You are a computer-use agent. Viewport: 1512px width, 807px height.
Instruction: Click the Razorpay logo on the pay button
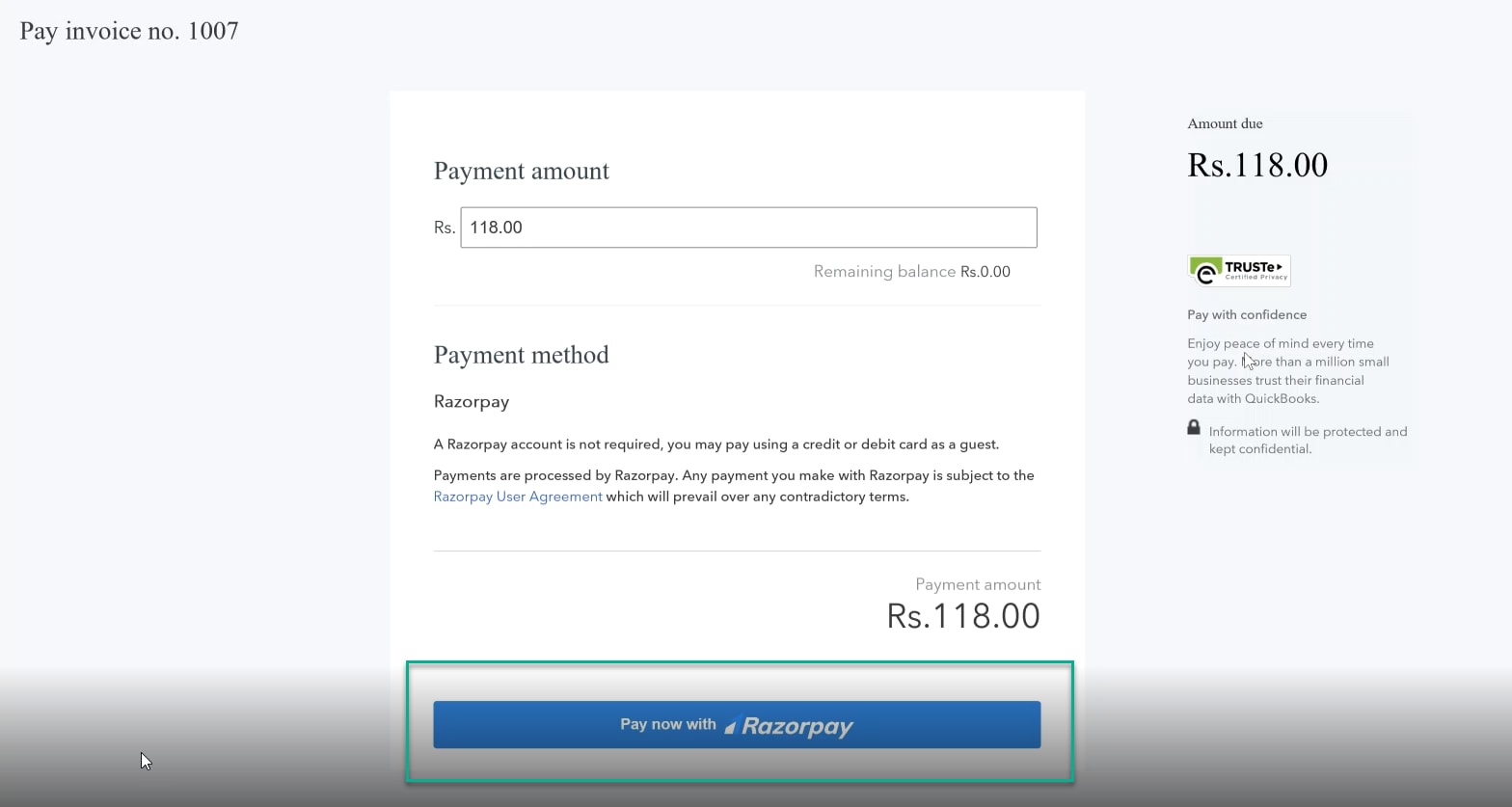791,726
